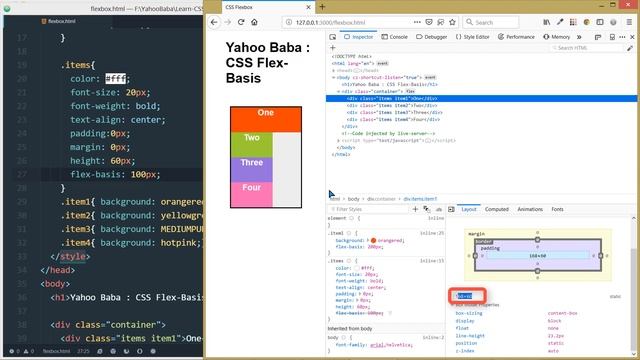Click the site info icon in address bar
Viewport: 640px width, 360px height.
pos(289,22)
